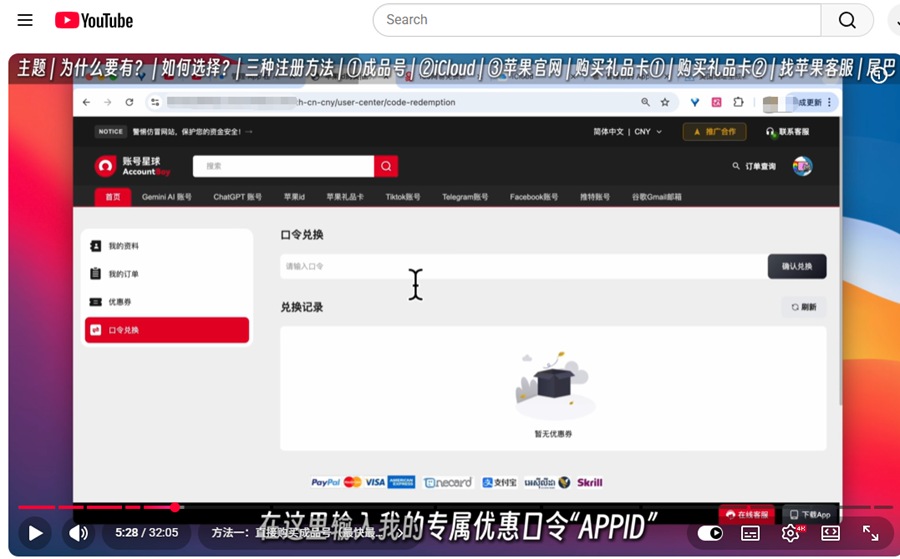Select the Tiktok账号 tab

(x=403, y=197)
